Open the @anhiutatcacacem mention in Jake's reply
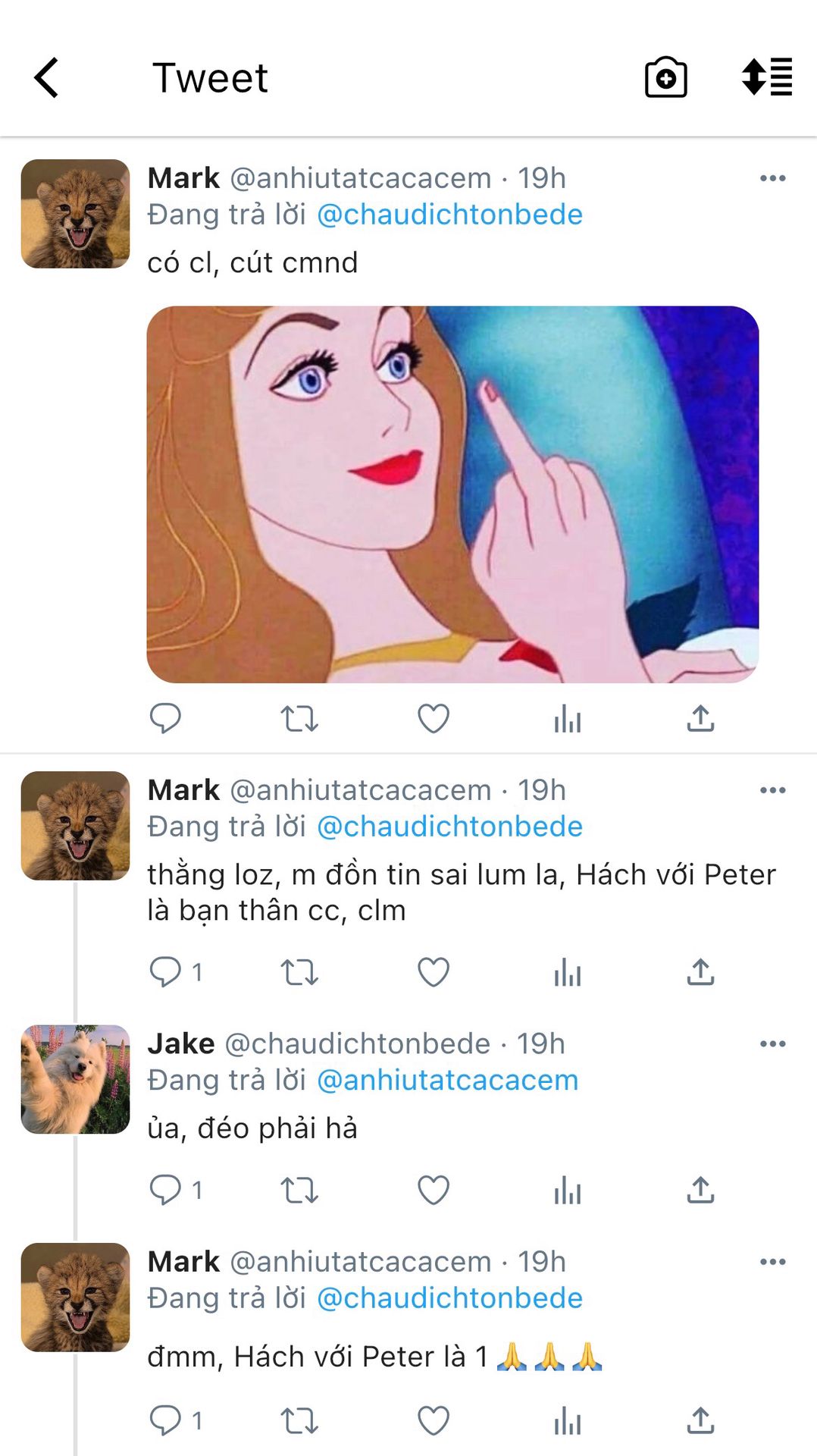Image resolution: width=817 pixels, height=1456 pixels. tap(447, 1081)
